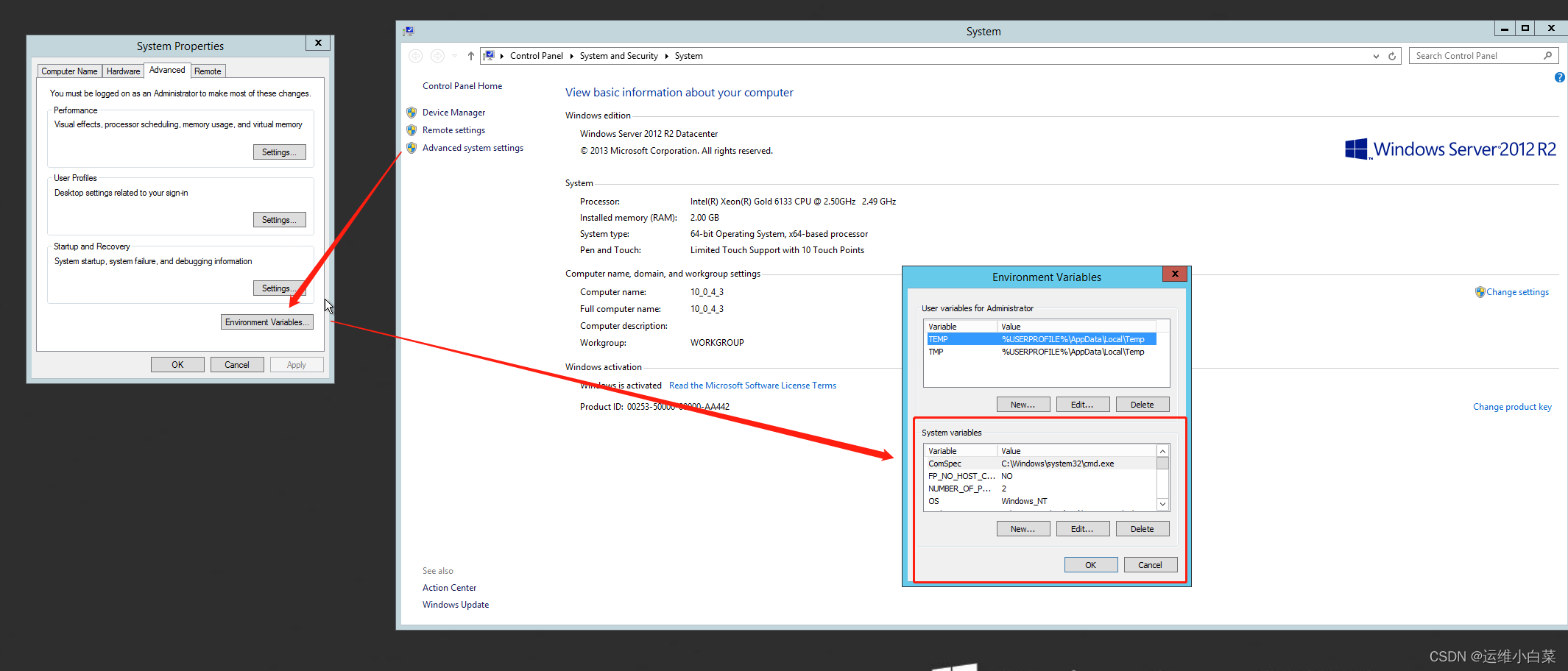Click the Forward arrow in System window
The height and width of the screenshot is (671, 1568).
point(437,56)
